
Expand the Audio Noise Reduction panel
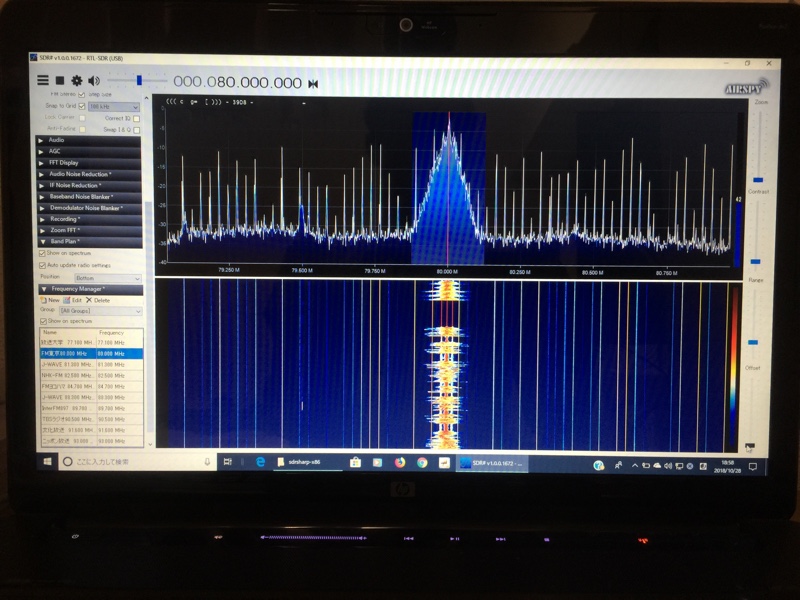(x=89, y=174)
